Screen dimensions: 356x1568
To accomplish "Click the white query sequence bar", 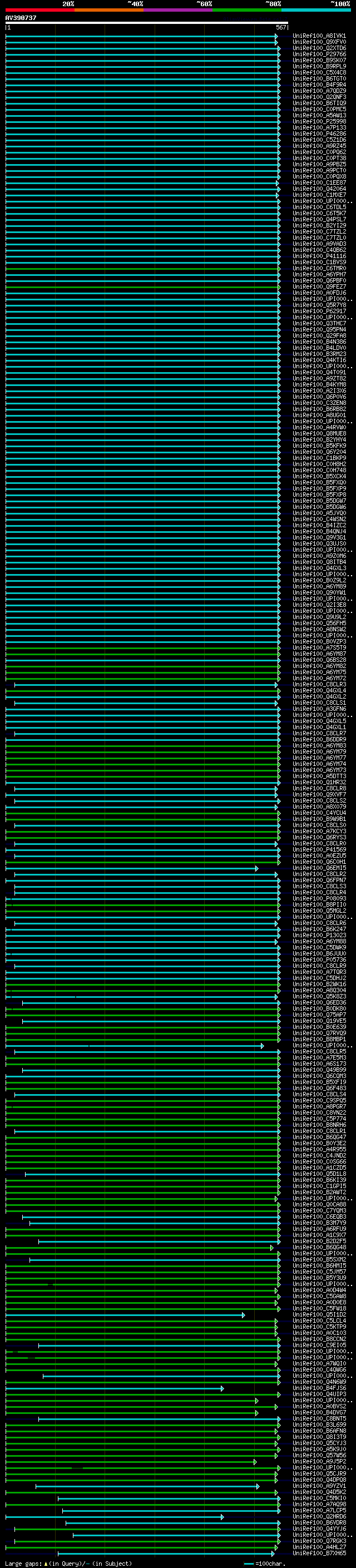I will tap(147, 22).
